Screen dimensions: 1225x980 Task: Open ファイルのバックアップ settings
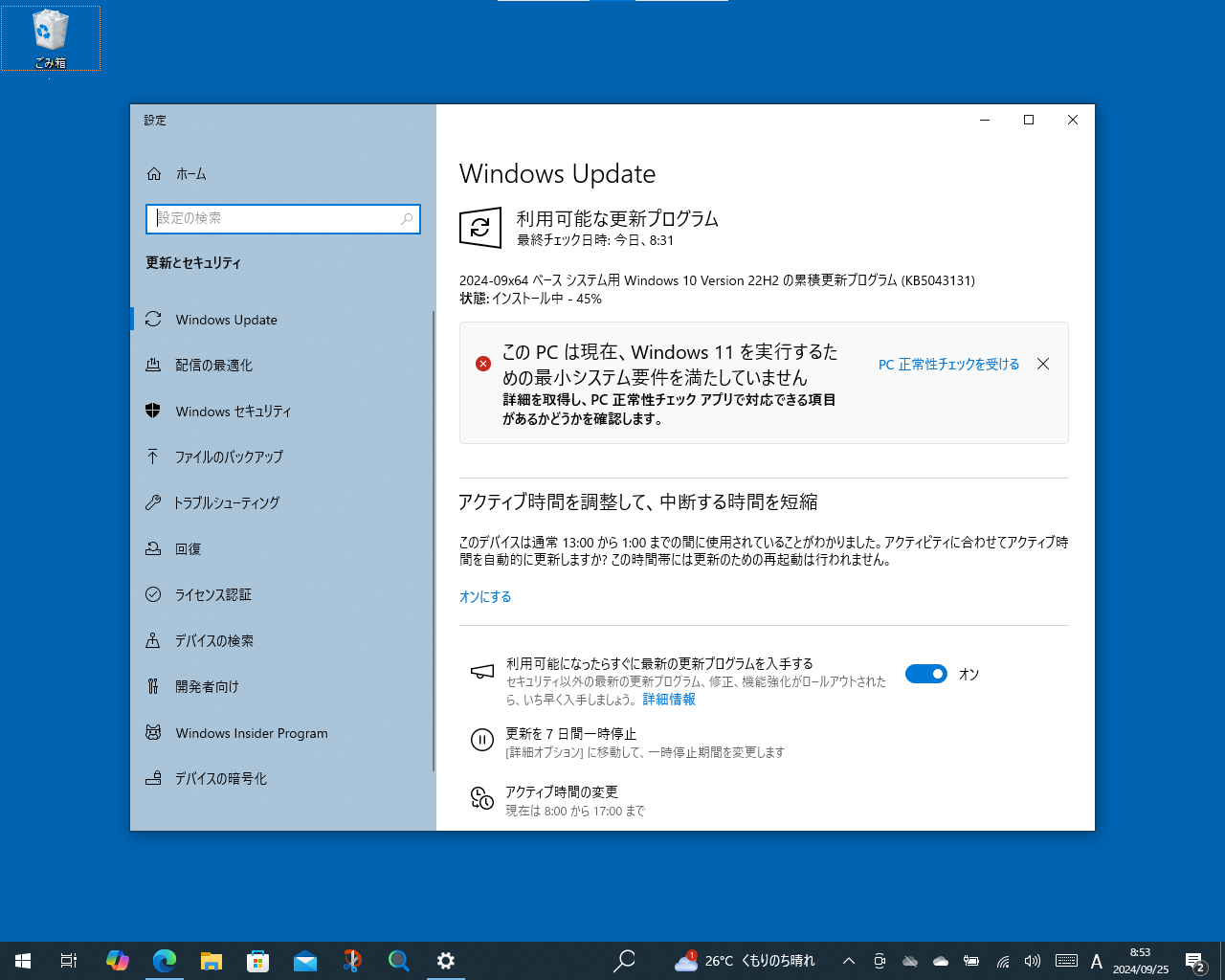coord(228,457)
